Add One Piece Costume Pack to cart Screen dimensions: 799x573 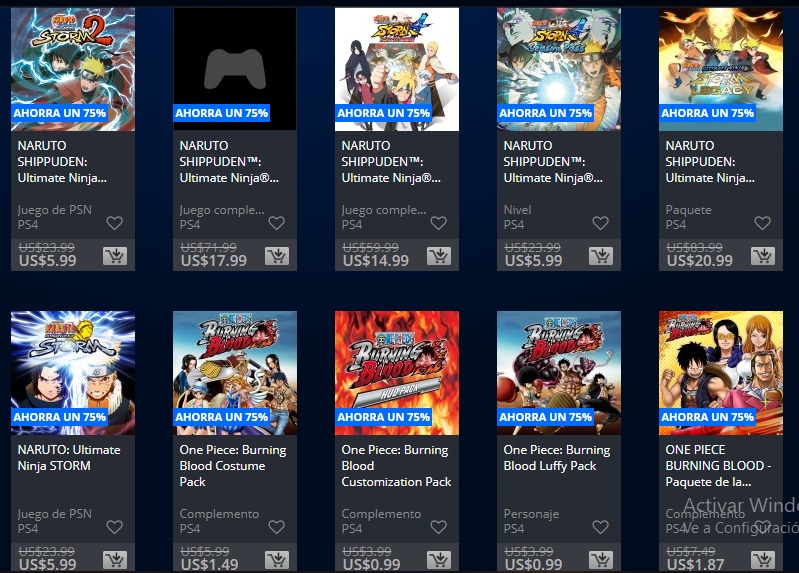(277, 560)
